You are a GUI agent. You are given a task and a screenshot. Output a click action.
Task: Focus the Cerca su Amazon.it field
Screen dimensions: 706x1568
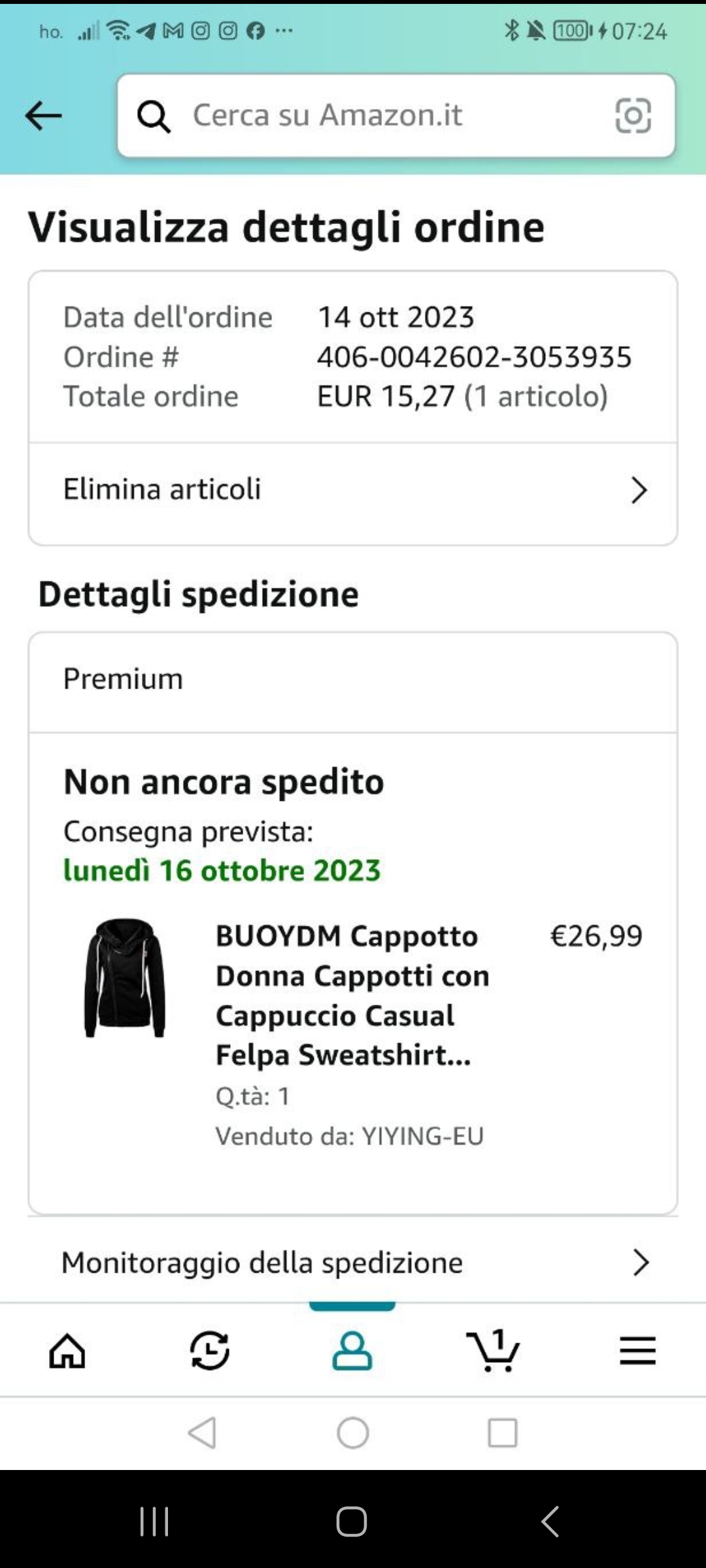[x=392, y=116]
